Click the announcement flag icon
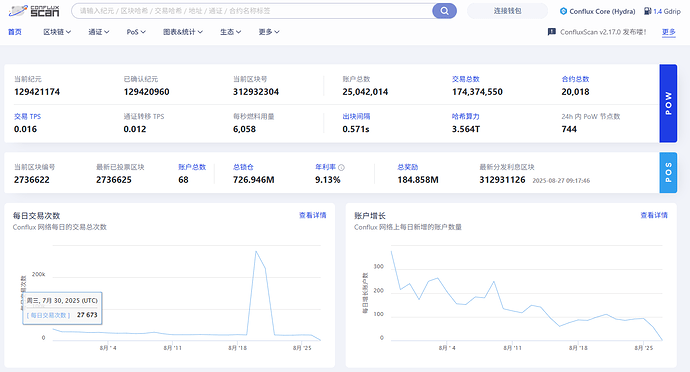The image size is (690, 372). 551,32
